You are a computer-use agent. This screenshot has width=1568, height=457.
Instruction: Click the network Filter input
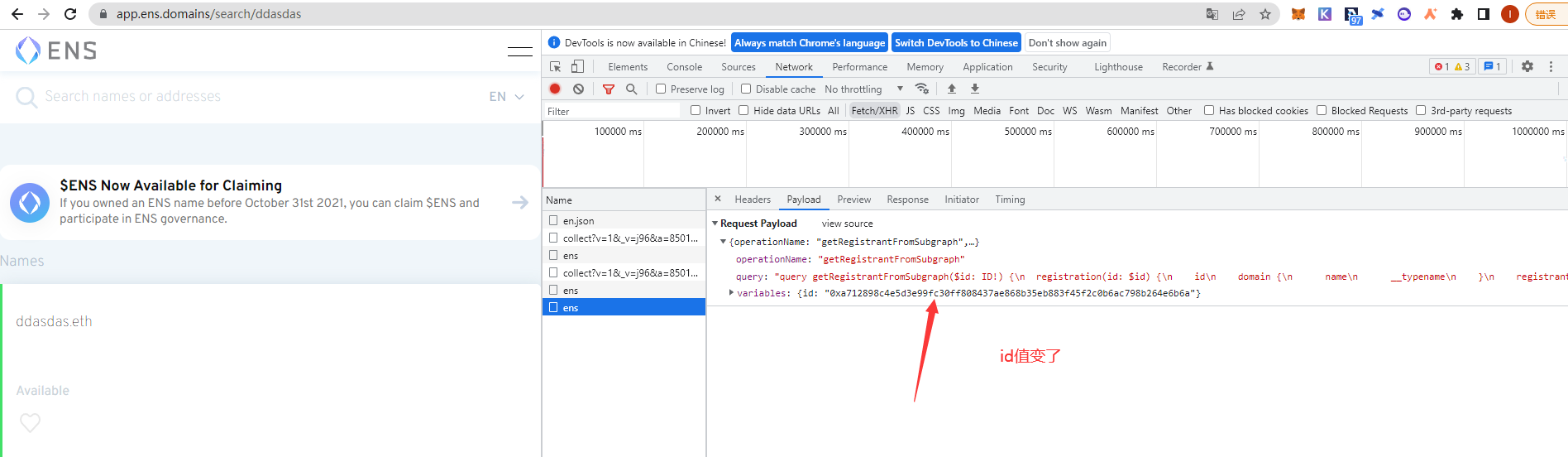[612, 111]
